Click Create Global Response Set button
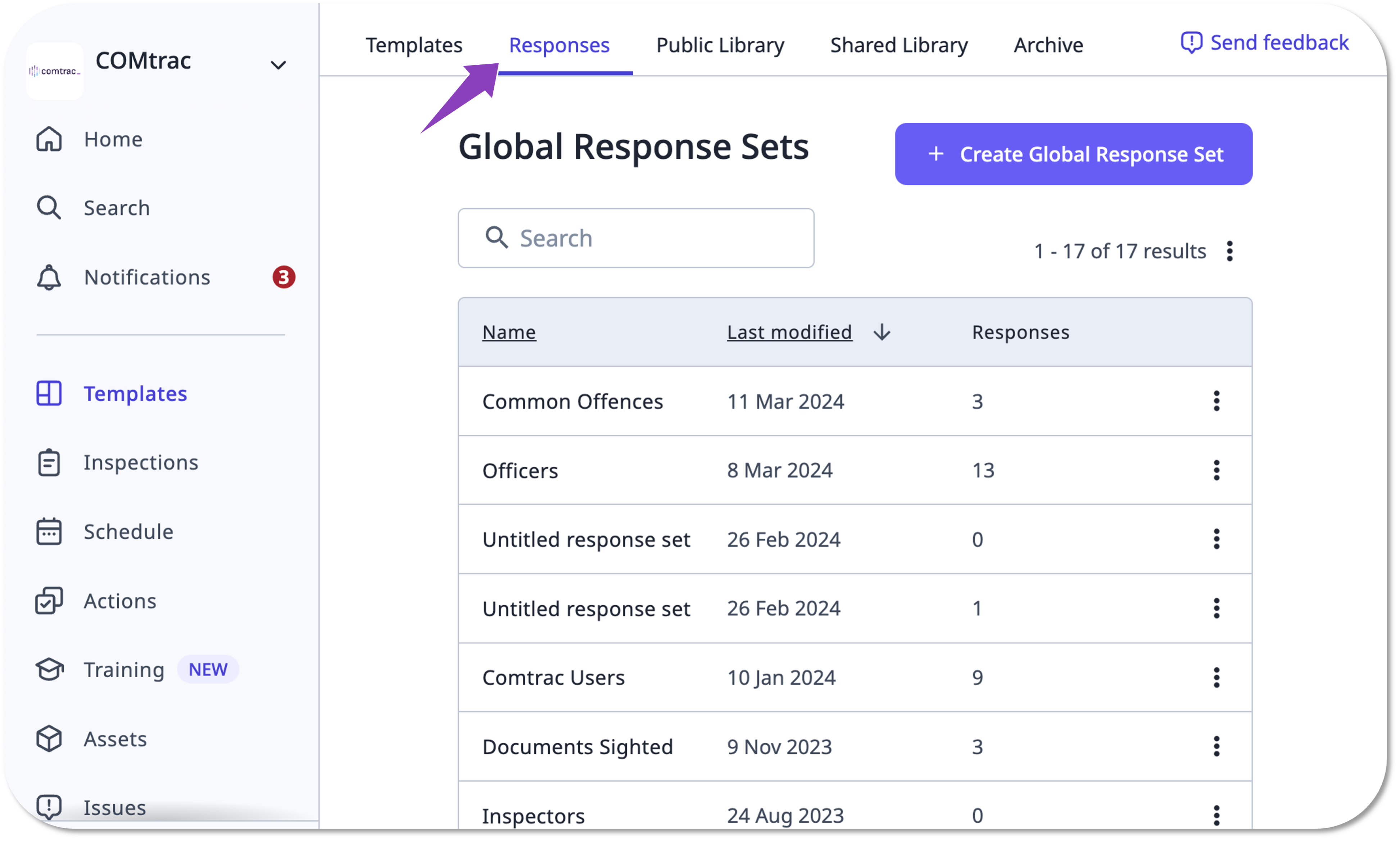The image size is (1400, 841). coord(1073,154)
